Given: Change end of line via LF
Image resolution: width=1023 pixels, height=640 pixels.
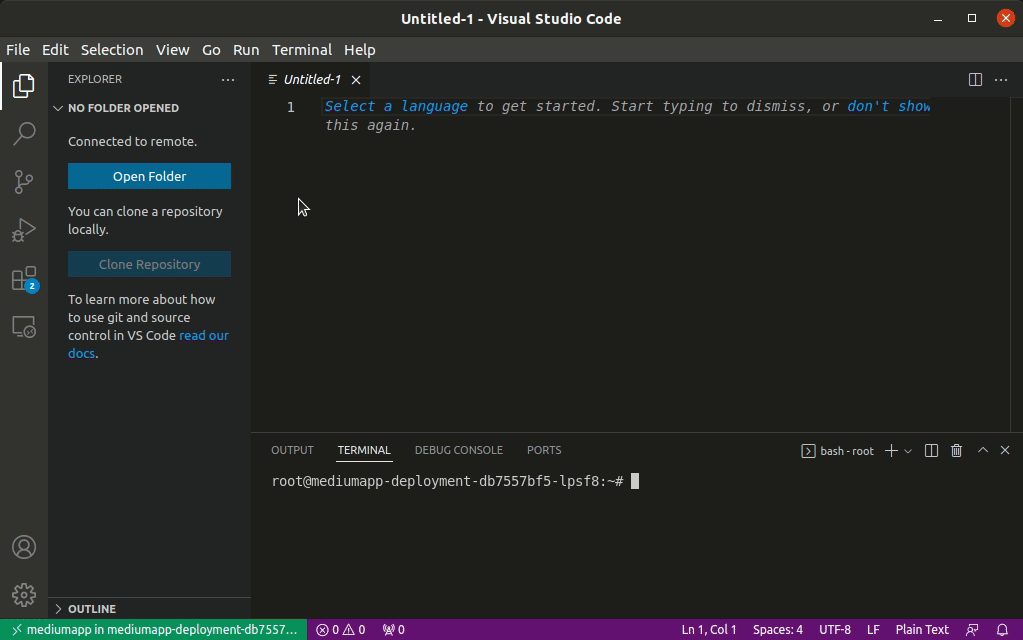Looking at the screenshot, I should pos(873,630).
